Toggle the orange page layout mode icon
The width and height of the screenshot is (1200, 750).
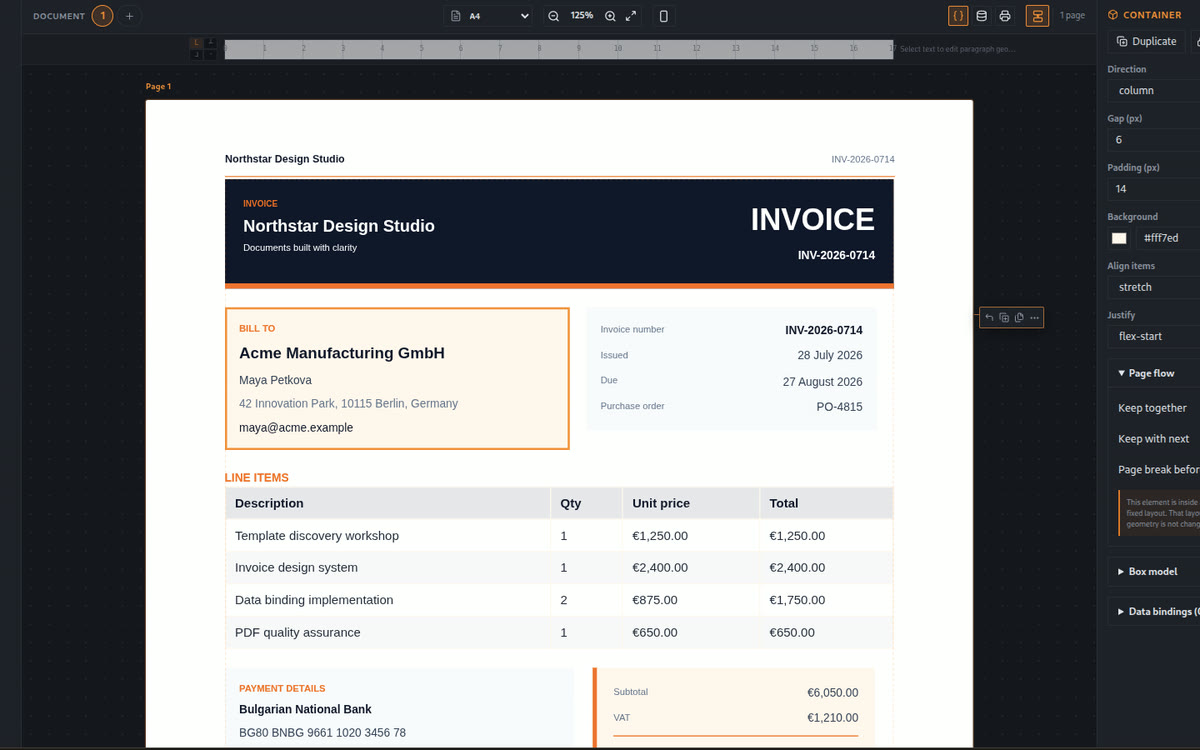pyautogui.click(x=1037, y=16)
